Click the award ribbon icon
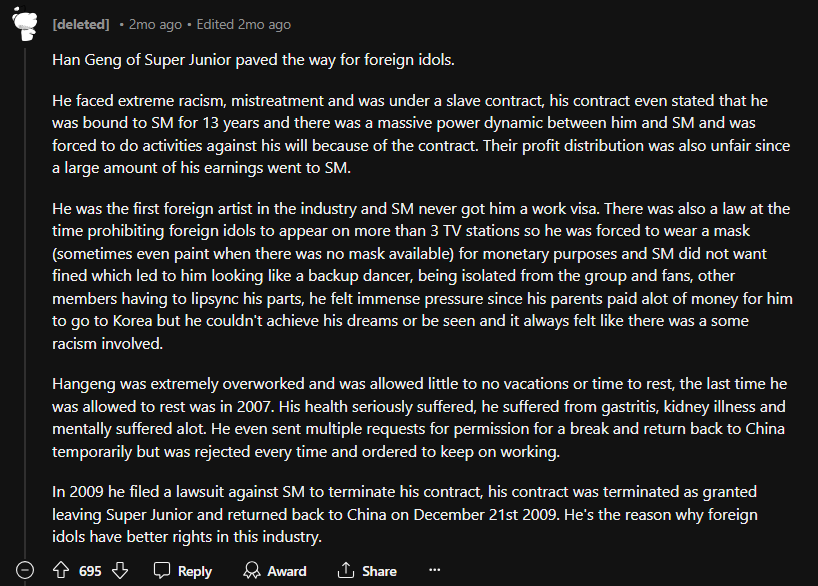818x586 pixels. click(x=252, y=570)
